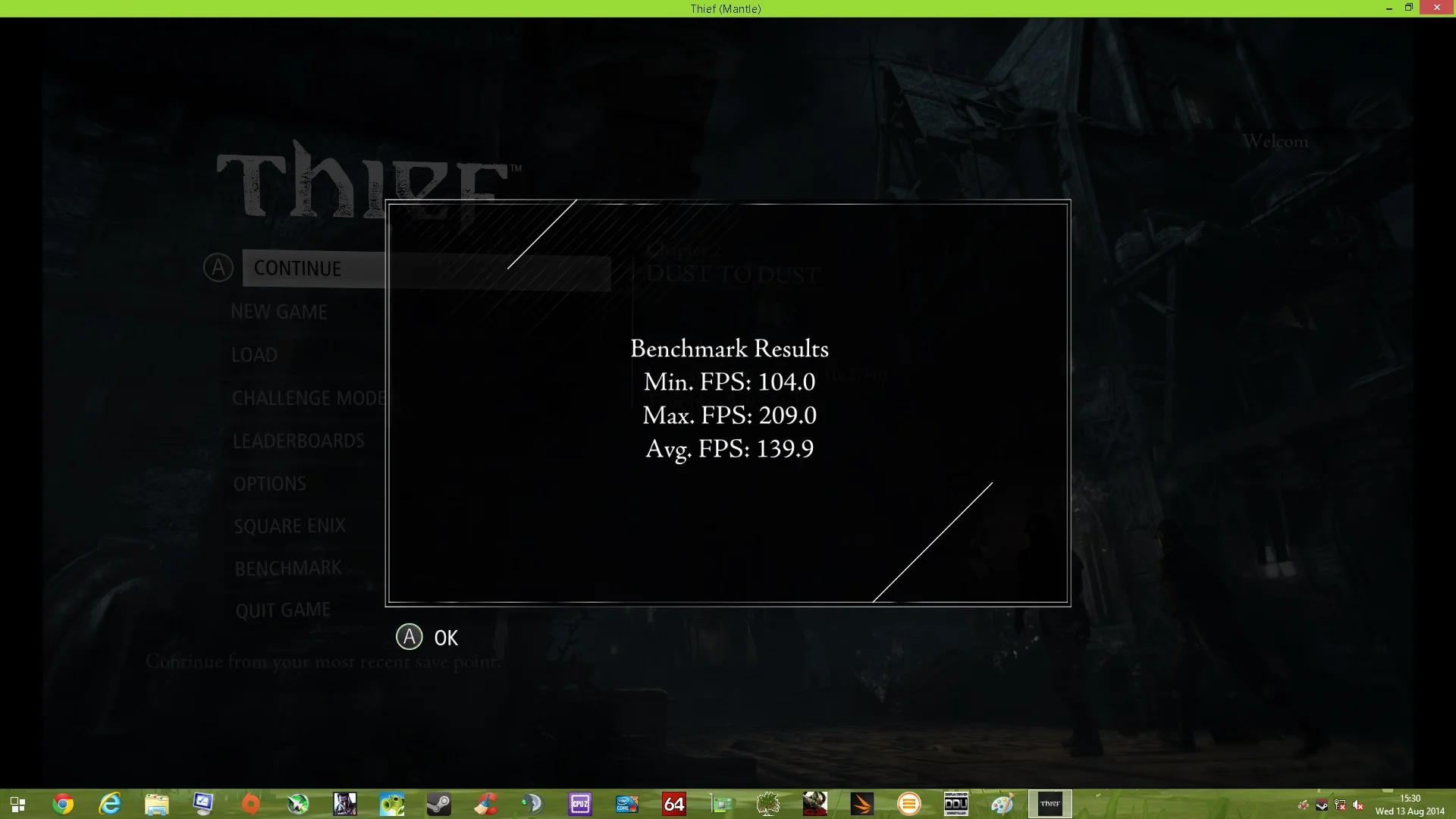The image size is (1456, 819).
Task: Select the SQUARE ENIX menu entry
Action: pyautogui.click(x=290, y=526)
